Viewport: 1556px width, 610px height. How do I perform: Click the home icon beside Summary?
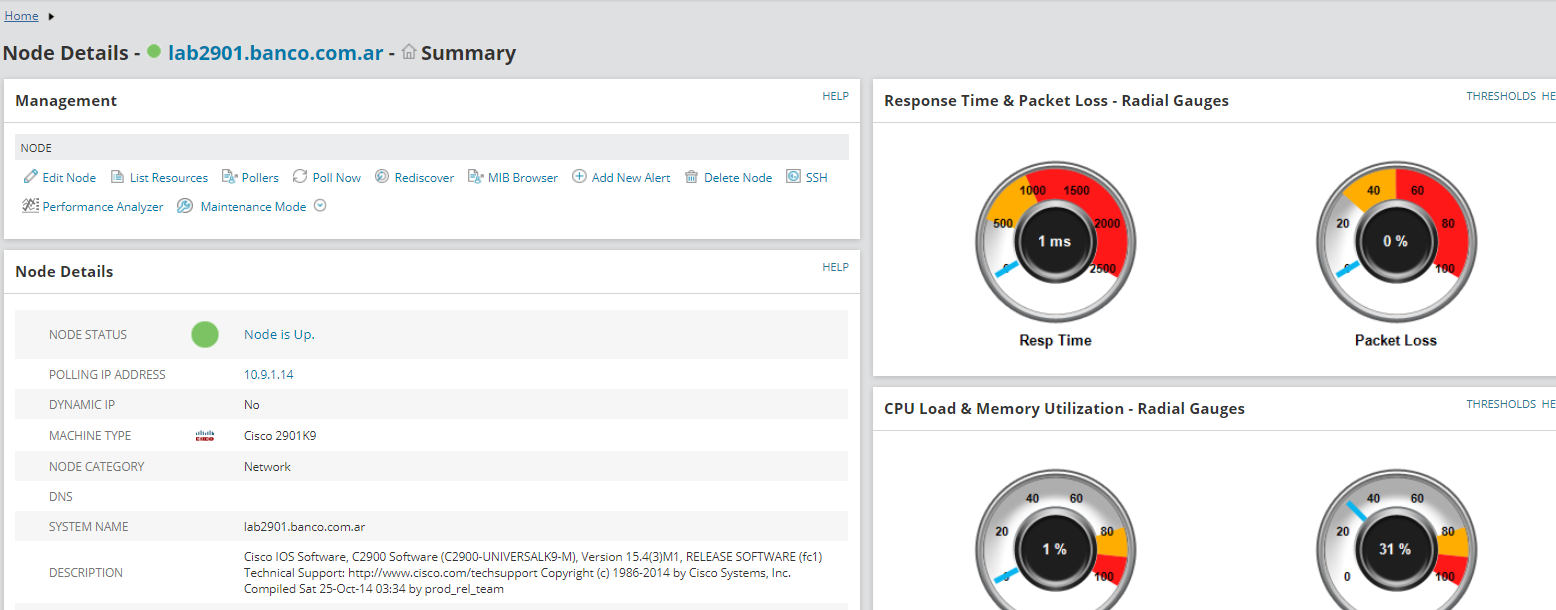coord(408,53)
